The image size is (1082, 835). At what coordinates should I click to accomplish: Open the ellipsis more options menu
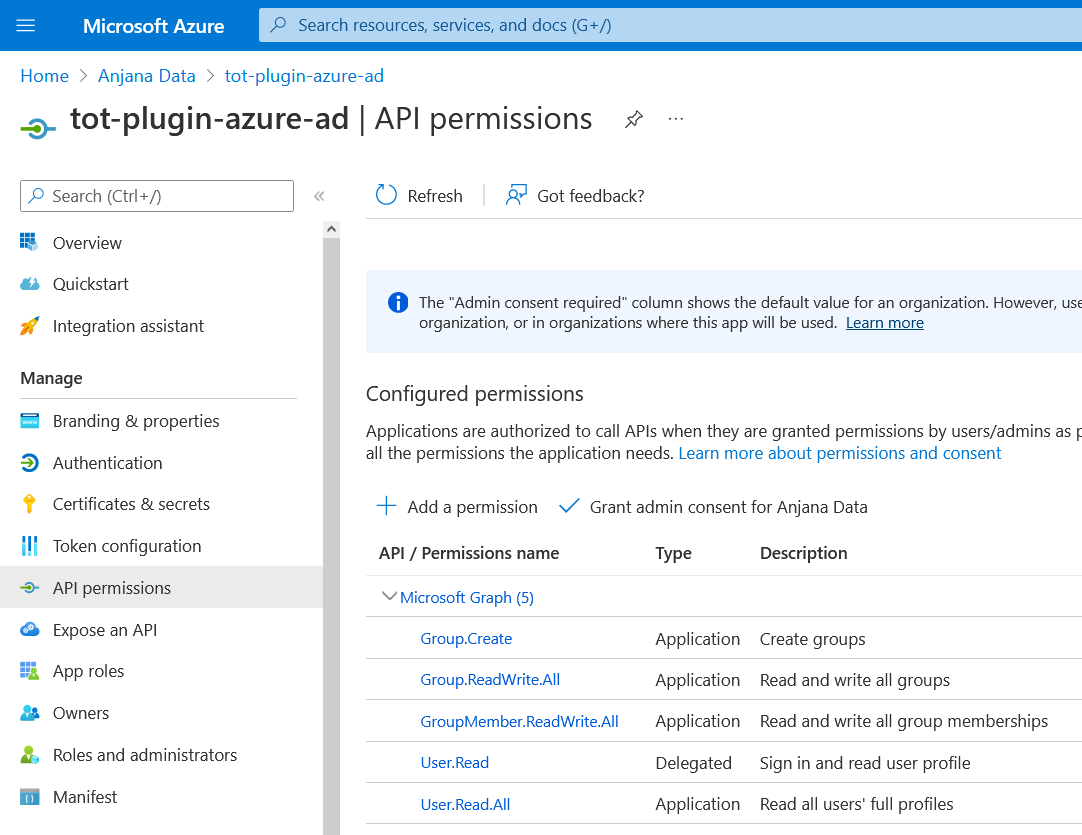click(x=676, y=119)
